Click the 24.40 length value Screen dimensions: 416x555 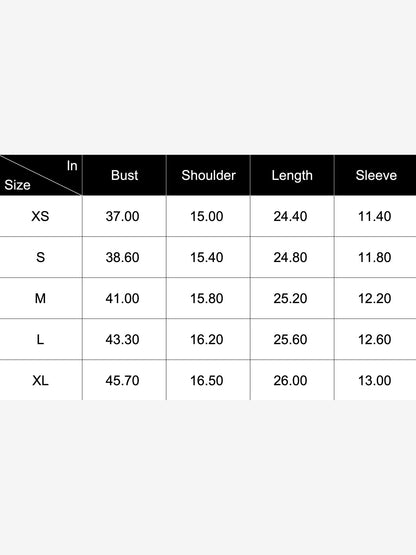(290, 216)
